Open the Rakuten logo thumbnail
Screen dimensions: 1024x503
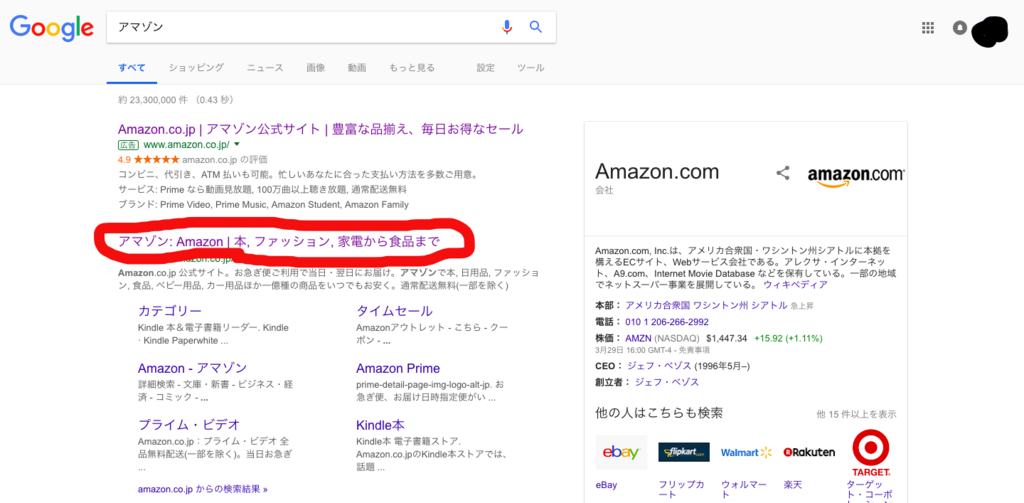coord(809,452)
